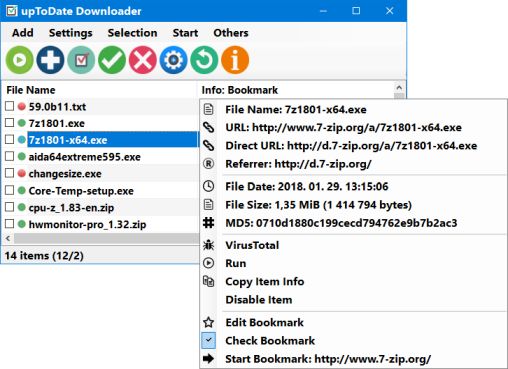Tick the checkbox for Core-Temp-setup.exe
Image resolution: width=508 pixels, height=369 pixels.
click(x=10, y=190)
